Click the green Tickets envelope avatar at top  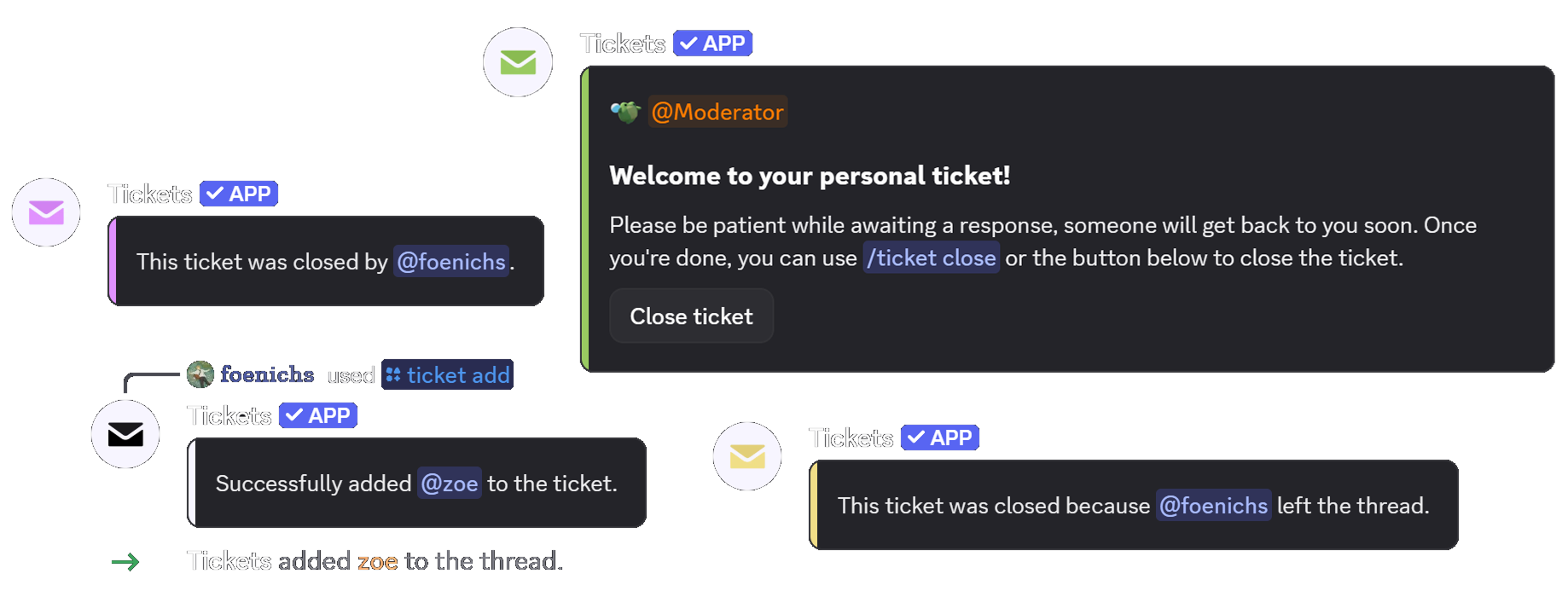[x=517, y=61]
